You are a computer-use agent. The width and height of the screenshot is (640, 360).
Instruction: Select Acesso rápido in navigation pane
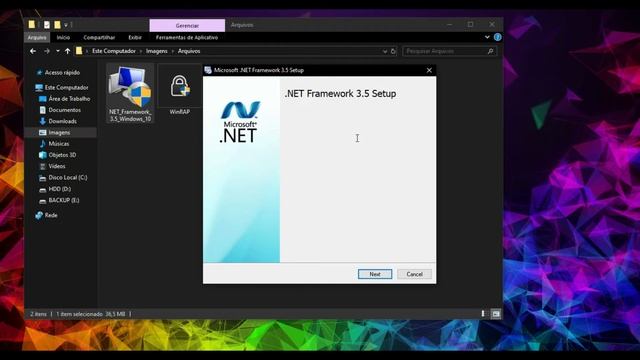62,73
